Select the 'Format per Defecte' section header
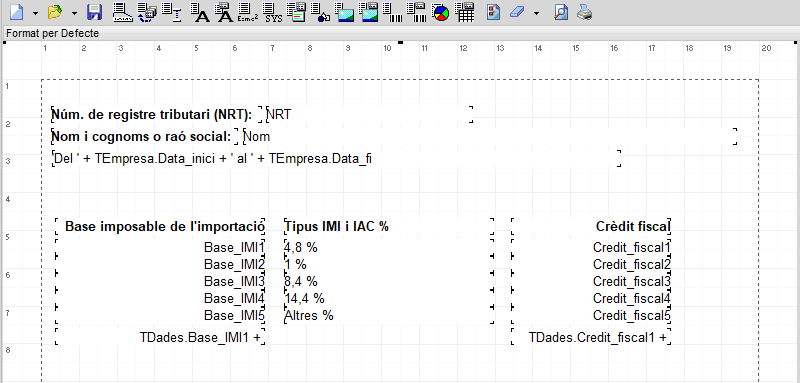The height and width of the screenshot is (383, 800). coord(400,34)
